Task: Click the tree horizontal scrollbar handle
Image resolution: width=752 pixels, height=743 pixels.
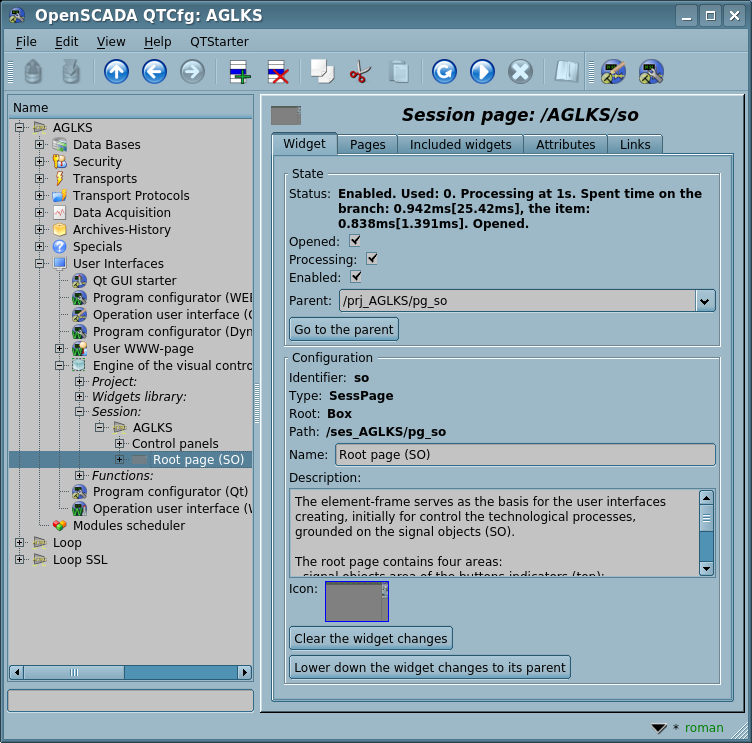Action: 73,672
